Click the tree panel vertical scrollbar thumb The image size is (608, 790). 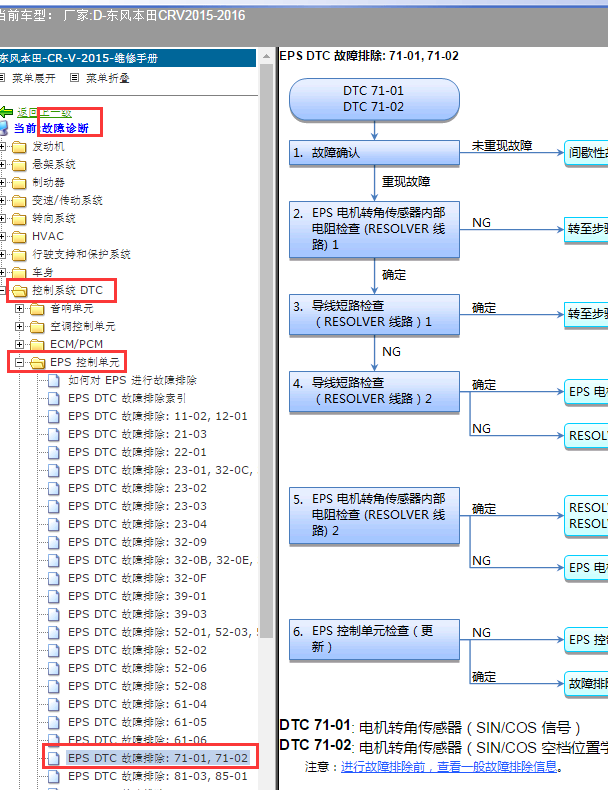click(266, 351)
